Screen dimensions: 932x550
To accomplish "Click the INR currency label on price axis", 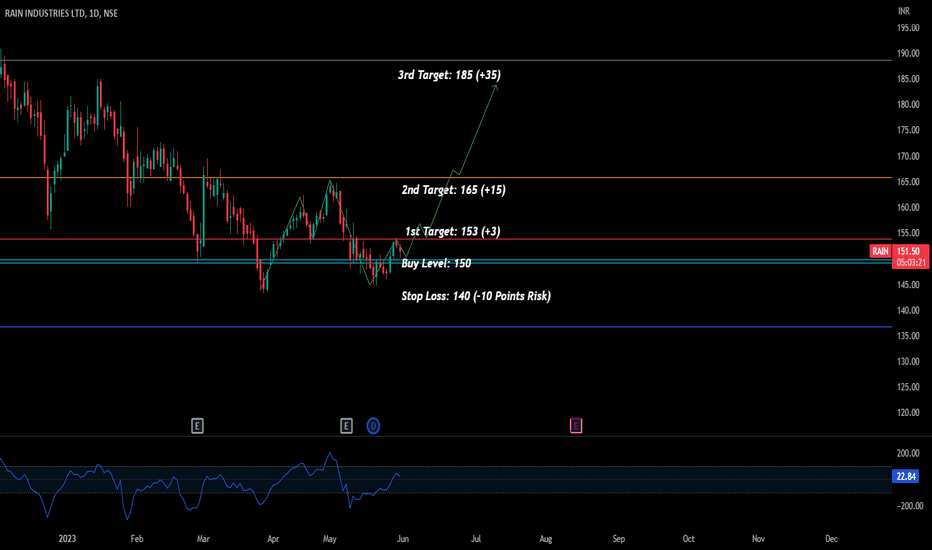I will point(904,11).
